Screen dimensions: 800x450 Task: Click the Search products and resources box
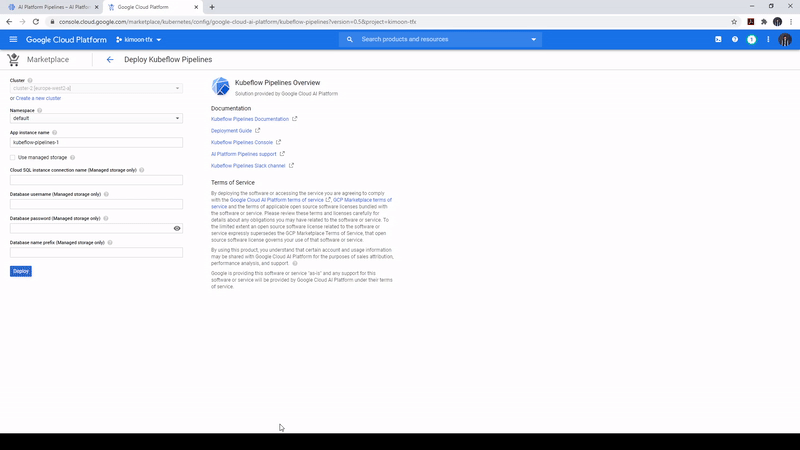tap(440, 39)
